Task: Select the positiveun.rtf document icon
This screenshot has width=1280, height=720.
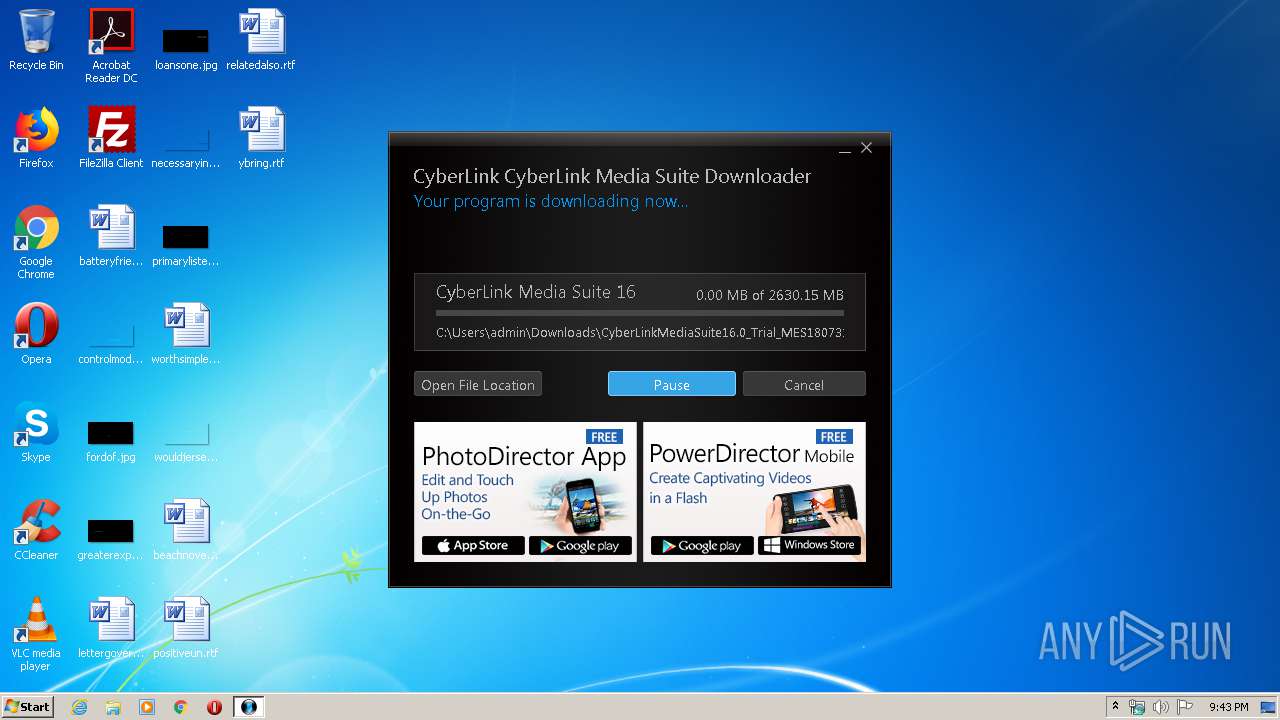Action: [x=186, y=629]
